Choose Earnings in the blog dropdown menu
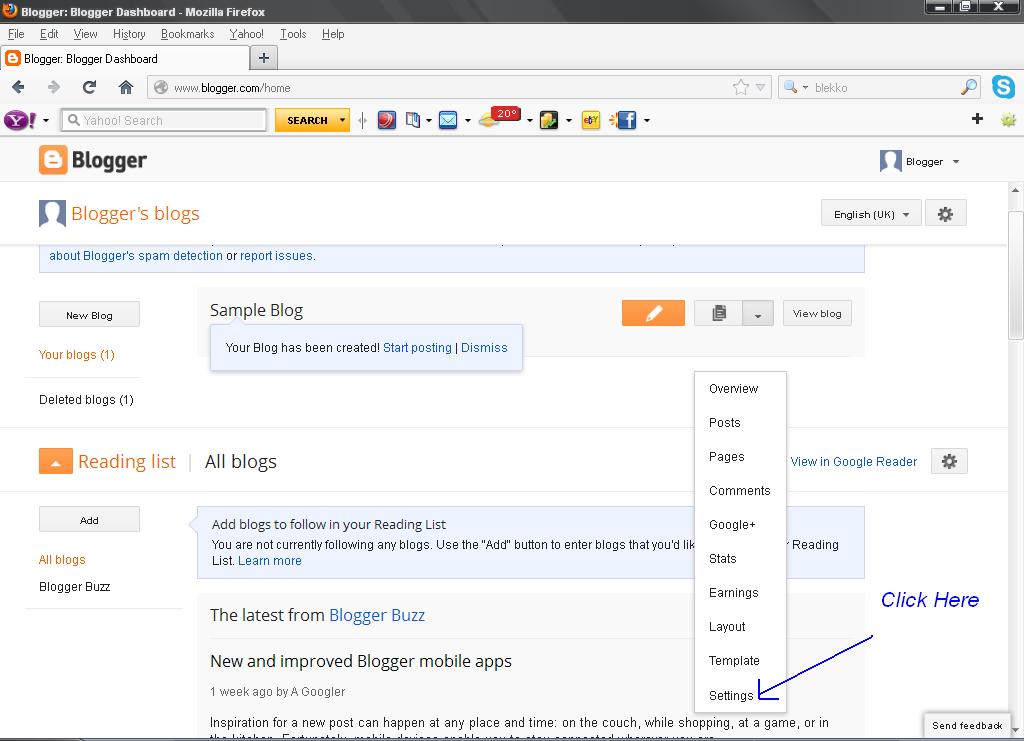 [734, 592]
